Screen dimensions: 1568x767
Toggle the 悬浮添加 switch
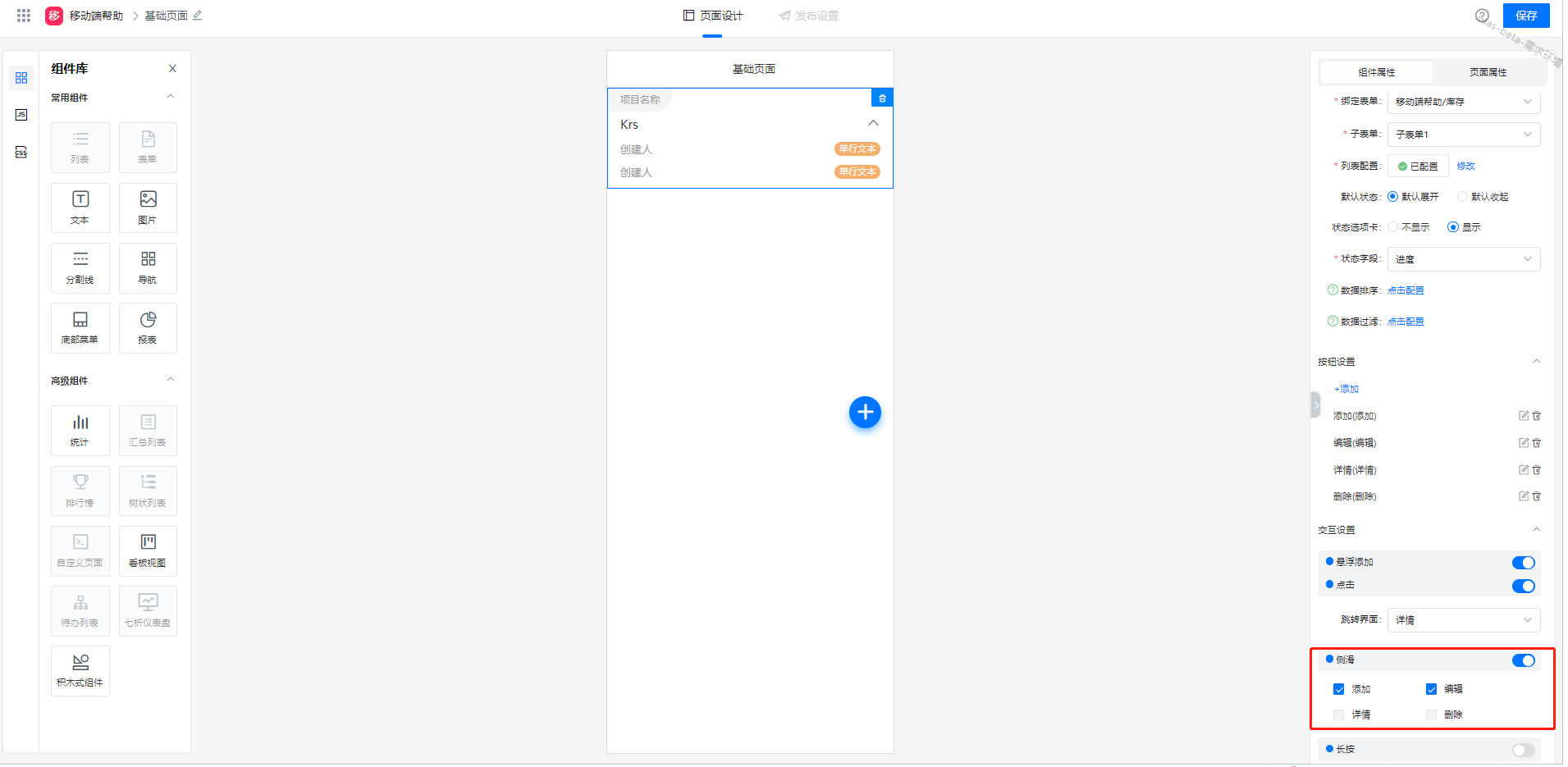click(x=1524, y=563)
